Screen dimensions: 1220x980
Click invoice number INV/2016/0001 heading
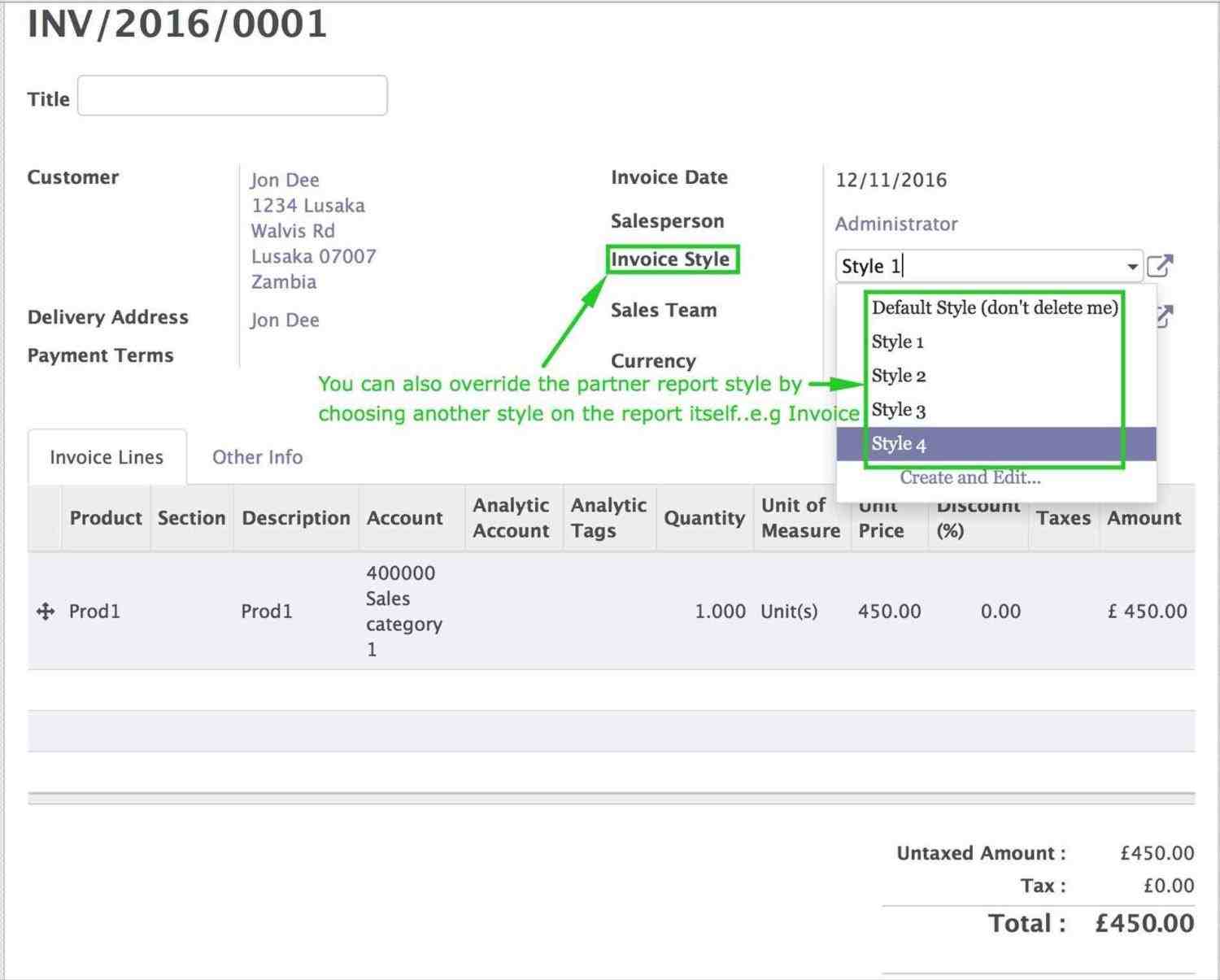177,24
